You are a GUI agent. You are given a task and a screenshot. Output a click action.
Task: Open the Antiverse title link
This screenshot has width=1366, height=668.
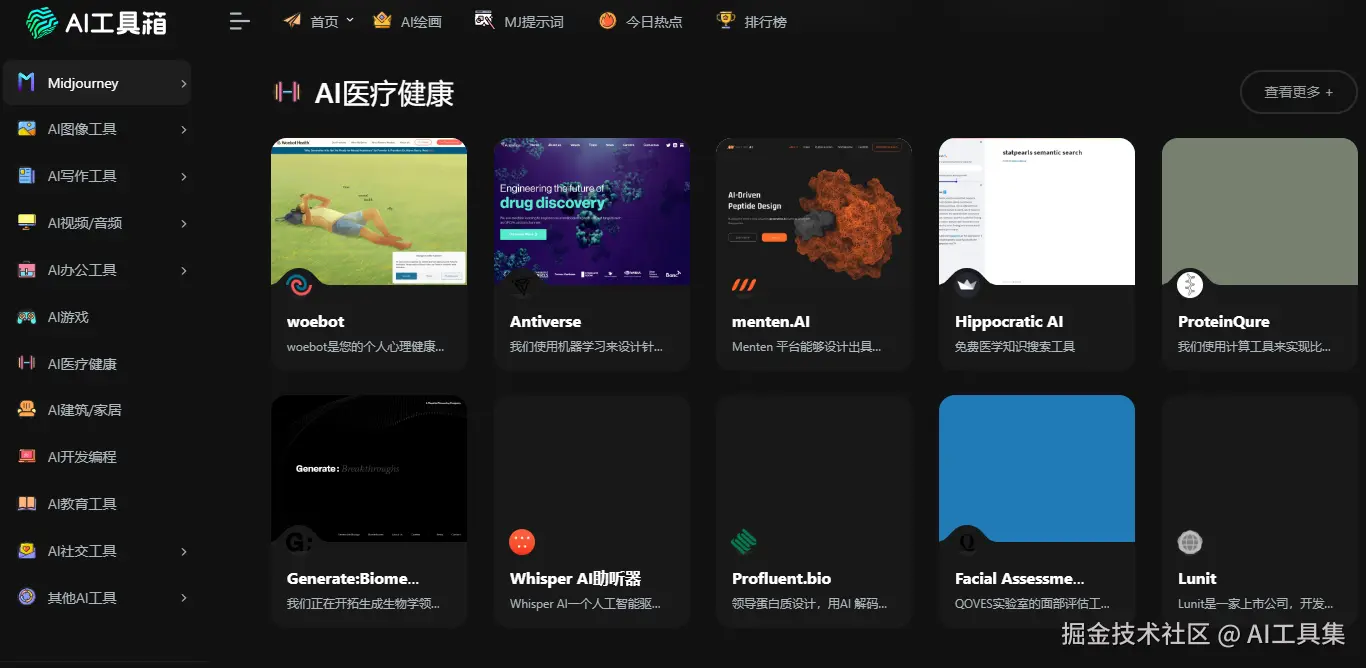pos(545,322)
